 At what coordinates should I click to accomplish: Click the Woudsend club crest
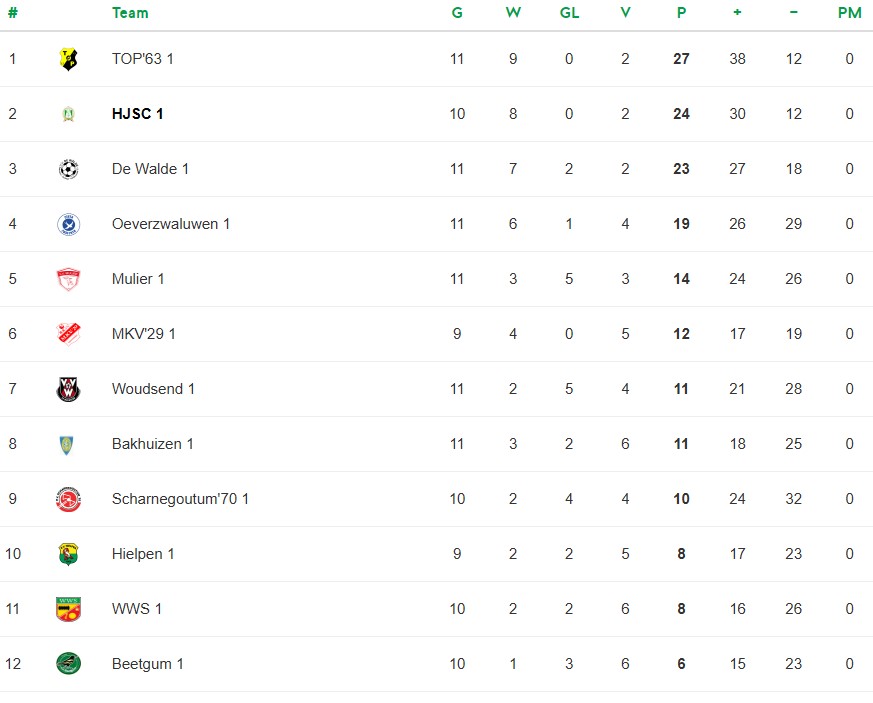[68, 389]
